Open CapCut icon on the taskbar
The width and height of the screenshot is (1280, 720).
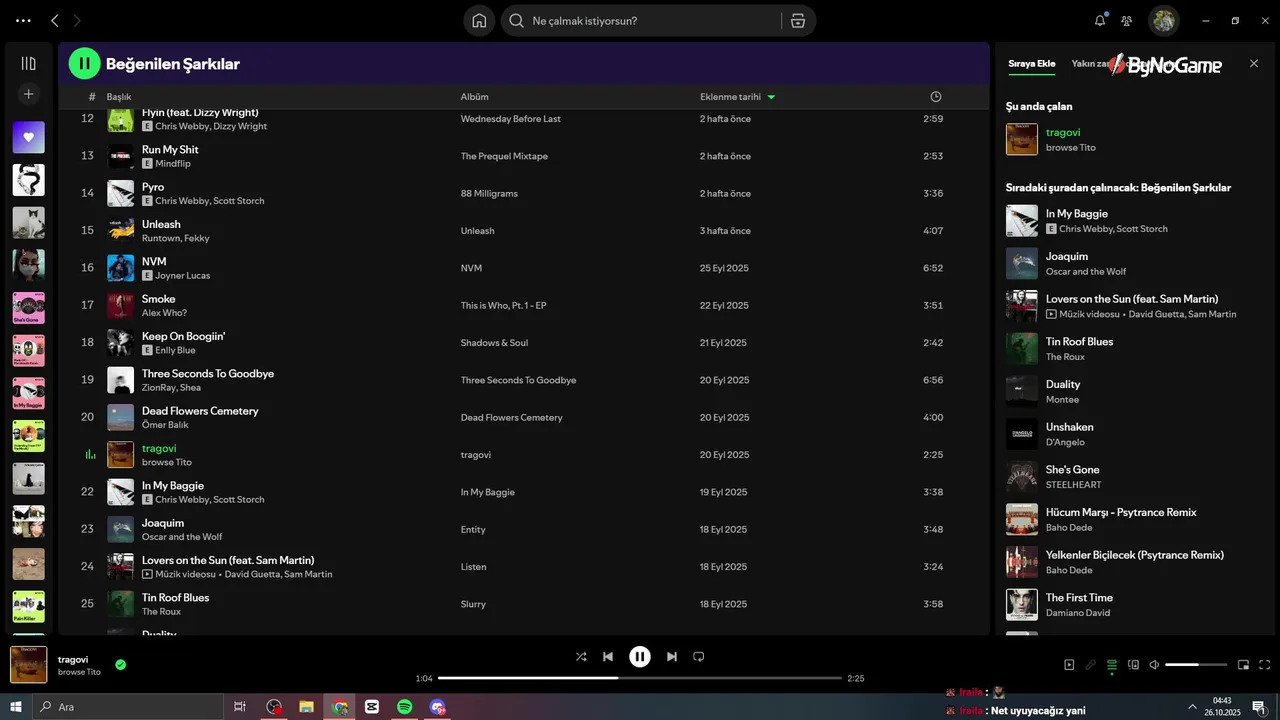coord(372,707)
